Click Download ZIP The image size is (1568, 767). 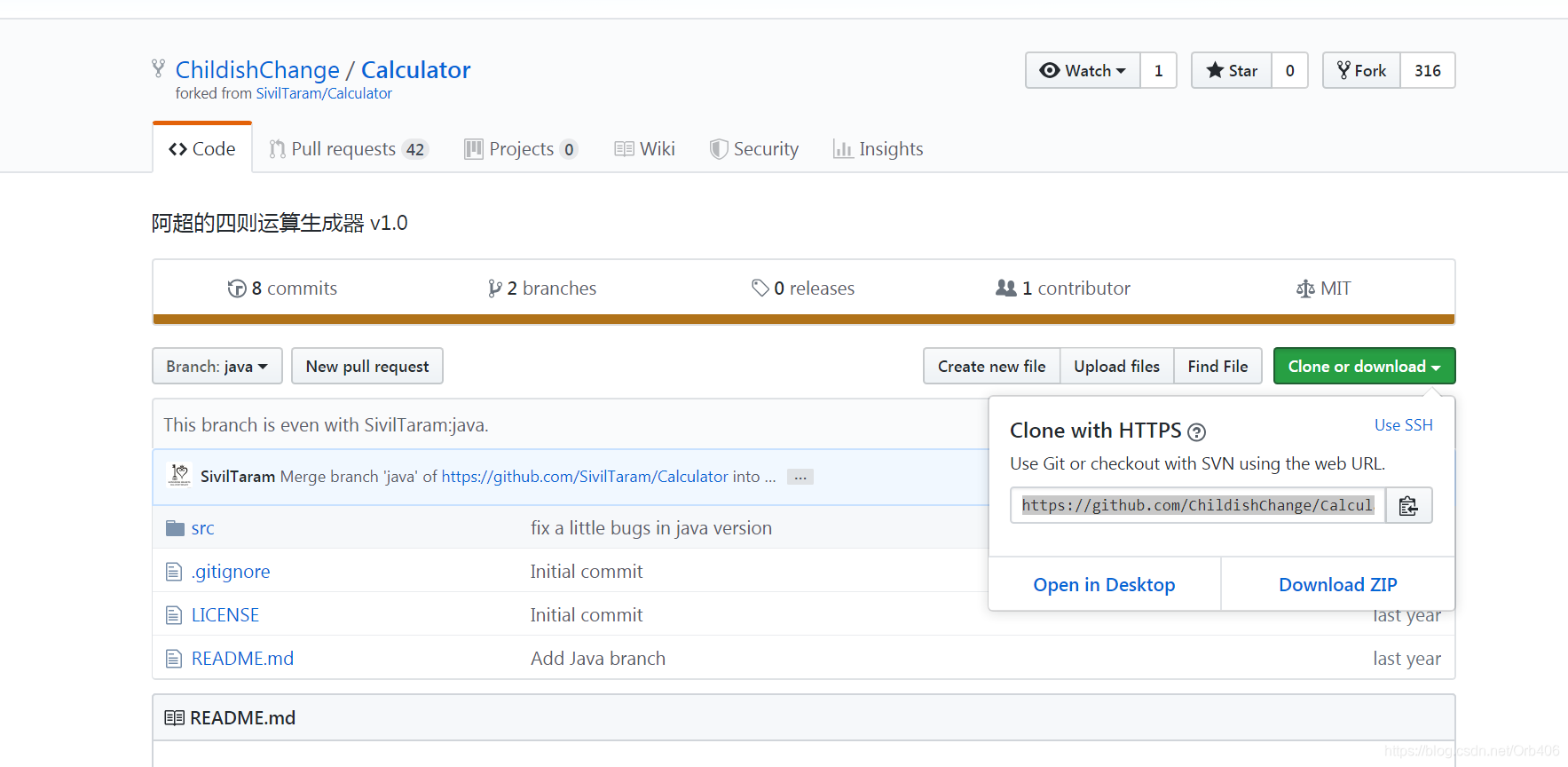1337,584
